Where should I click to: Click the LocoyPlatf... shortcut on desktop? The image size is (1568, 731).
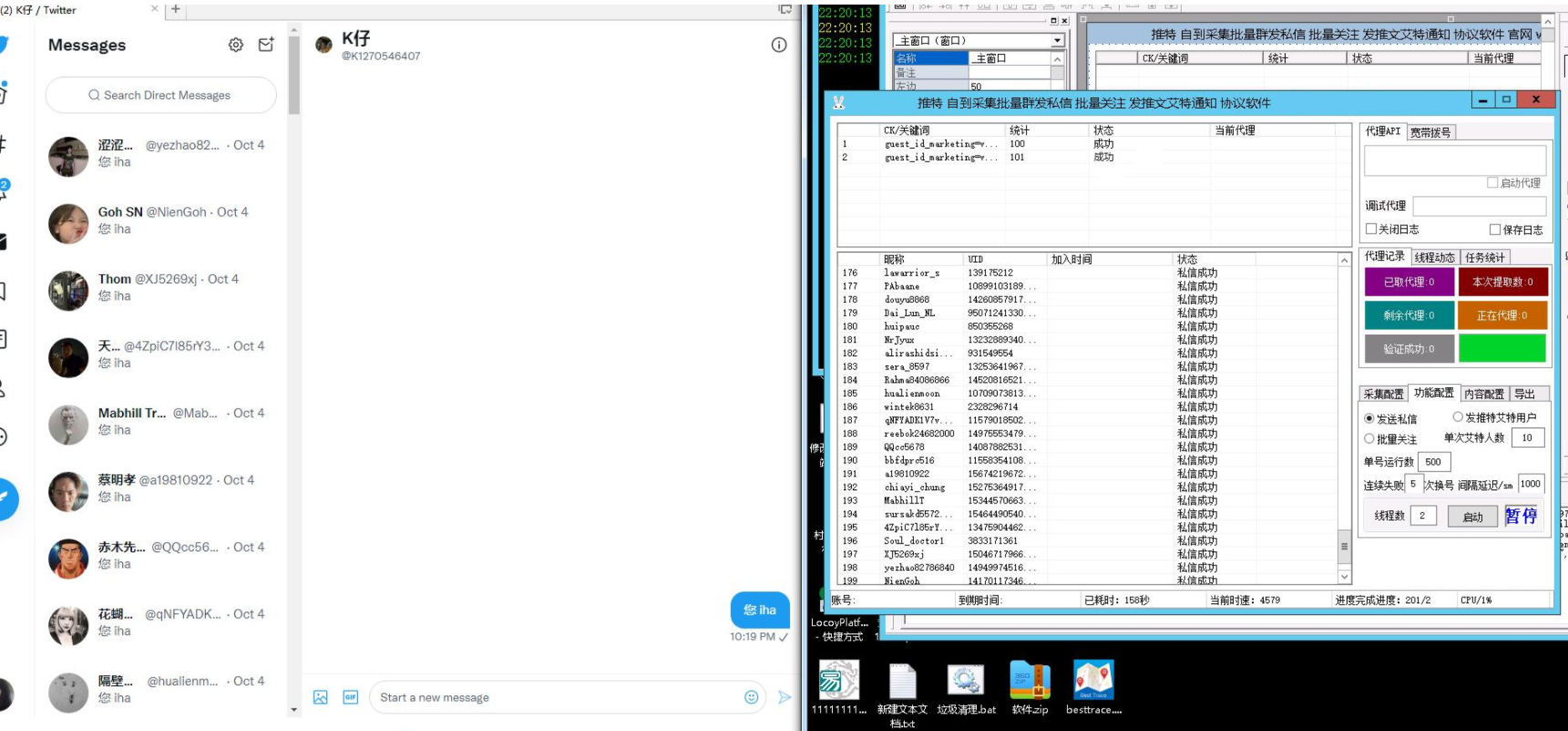839,629
